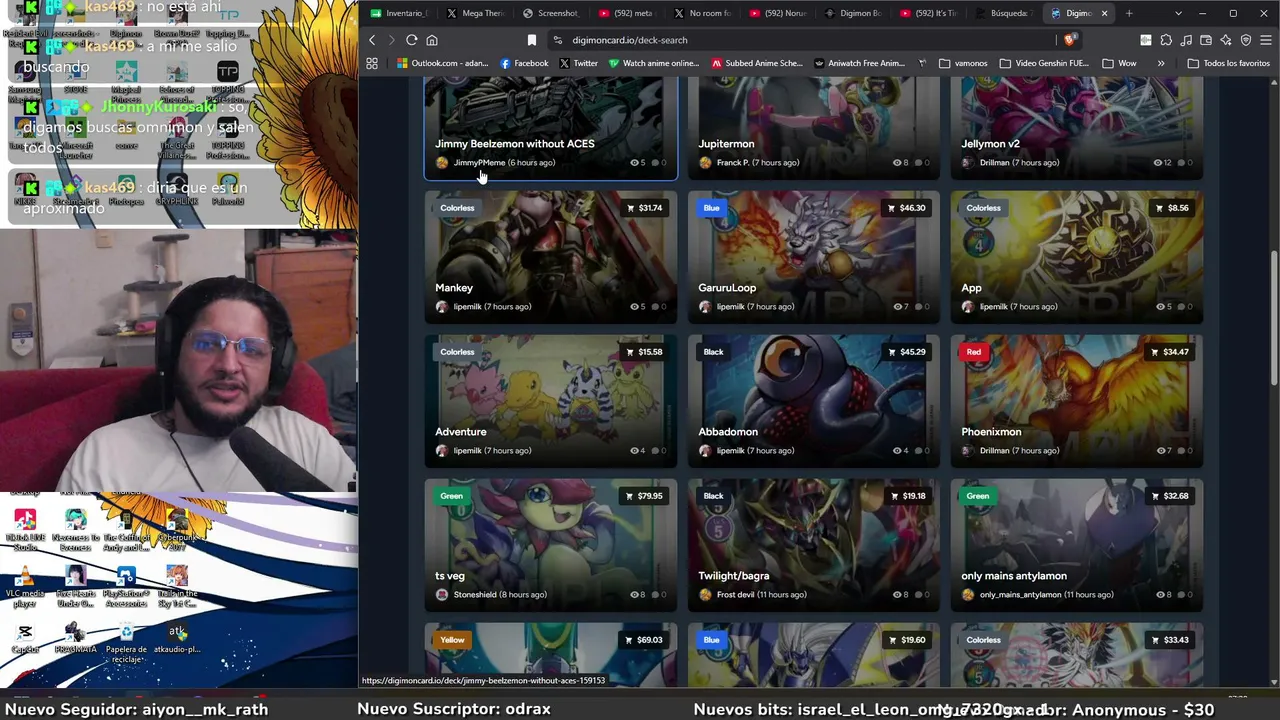1280x720 pixels.
Task: Select the PlayStation Accessories desktop icon
Action: click(x=126, y=588)
